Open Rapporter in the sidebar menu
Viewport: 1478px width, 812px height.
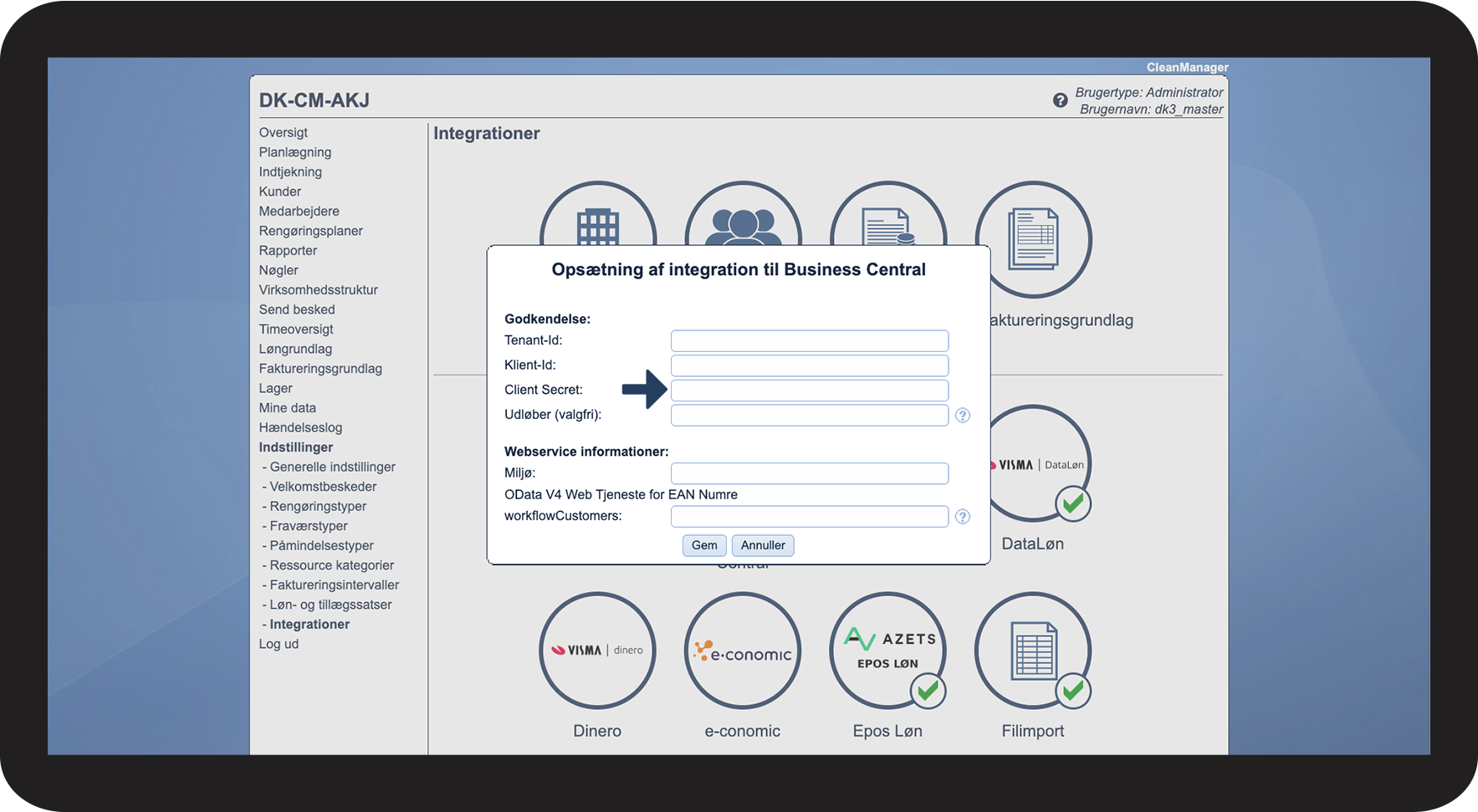tap(288, 251)
